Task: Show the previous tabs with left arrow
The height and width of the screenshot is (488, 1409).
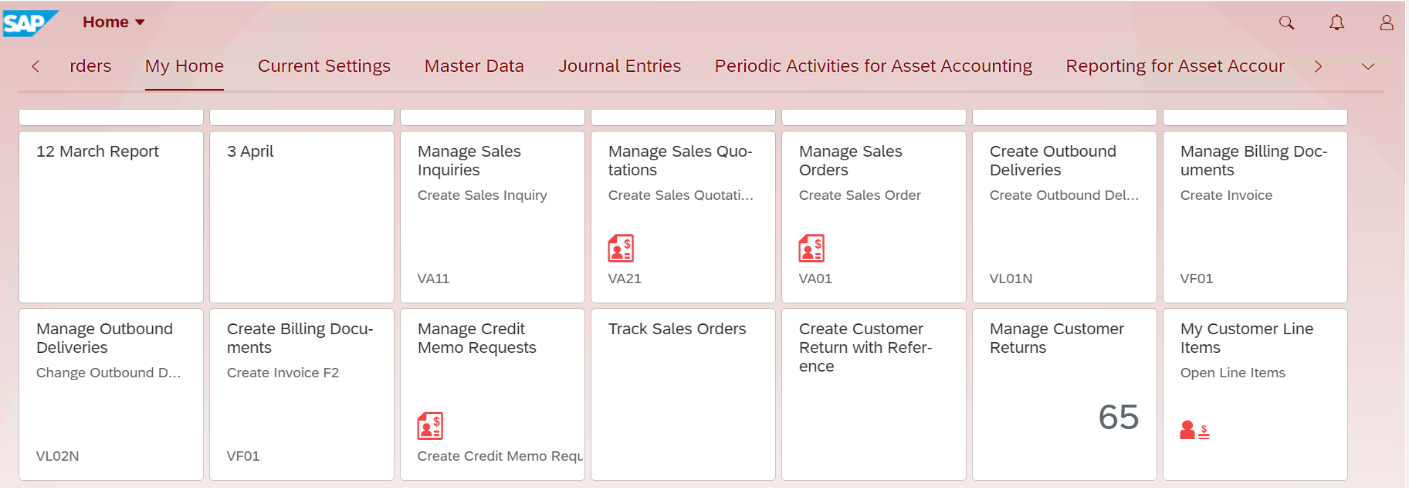Action: coord(36,66)
